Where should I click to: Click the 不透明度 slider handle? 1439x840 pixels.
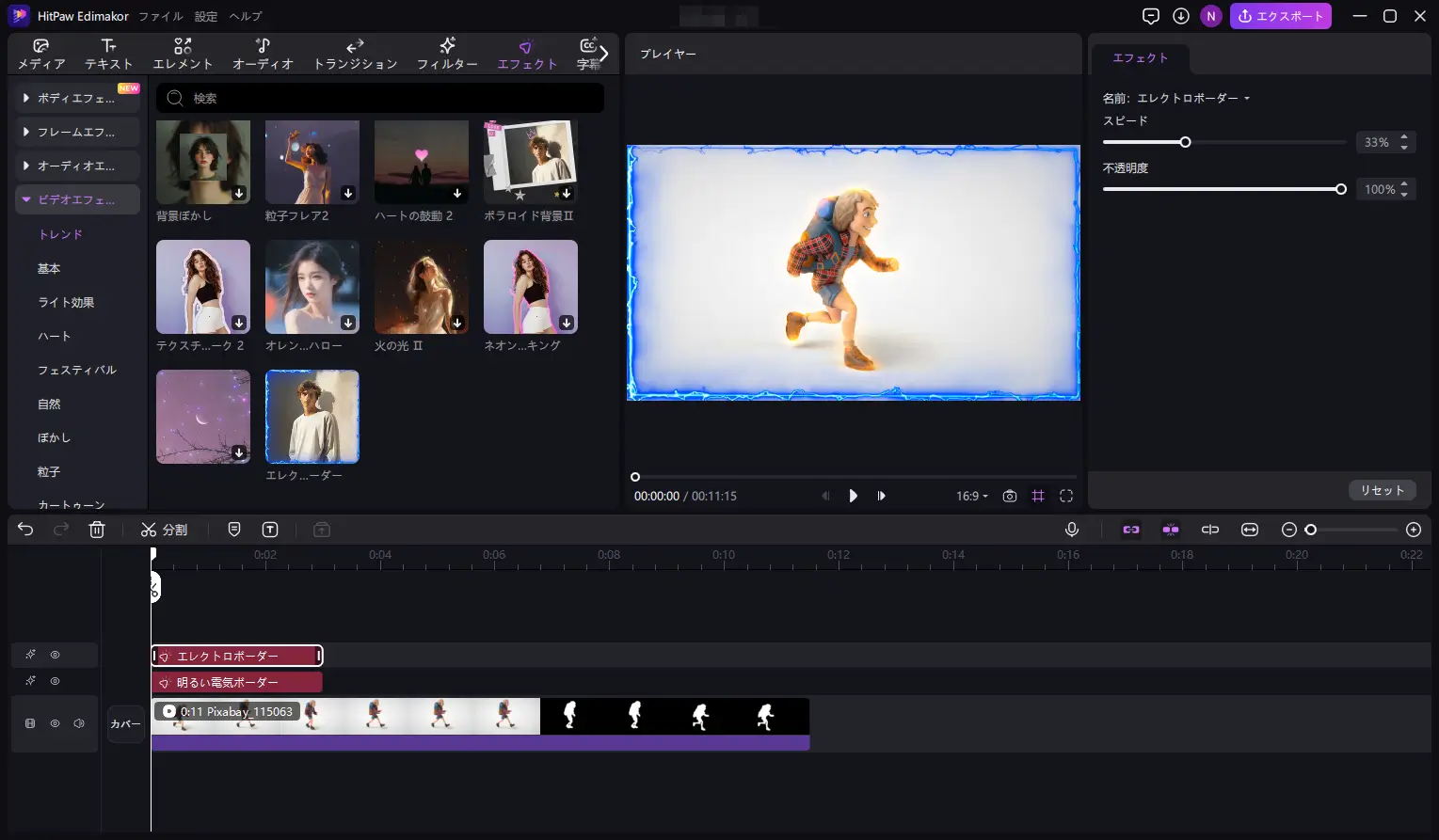[1341, 189]
